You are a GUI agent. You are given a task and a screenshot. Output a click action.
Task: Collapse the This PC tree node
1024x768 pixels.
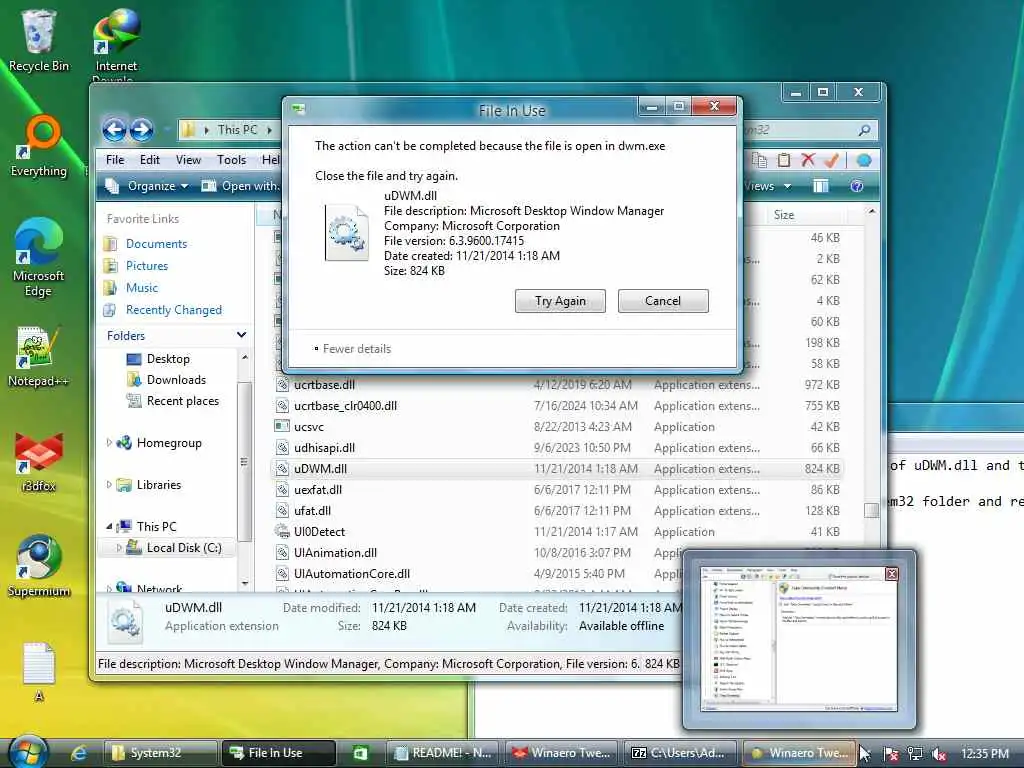(x=109, y=526)
